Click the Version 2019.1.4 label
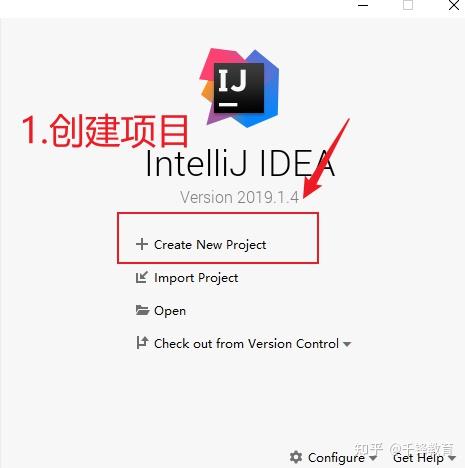 click(239, 197)
